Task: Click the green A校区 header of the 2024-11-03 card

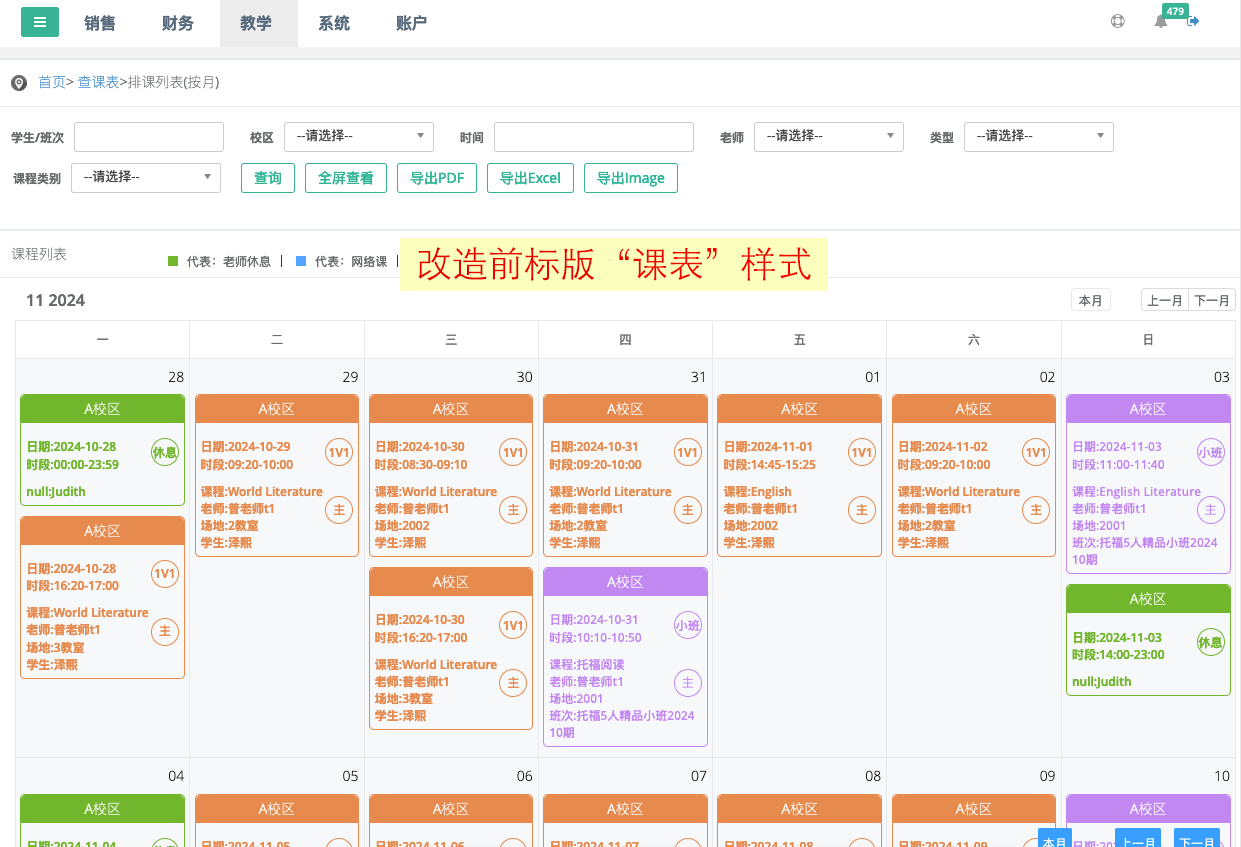Action: [1148, 599]
